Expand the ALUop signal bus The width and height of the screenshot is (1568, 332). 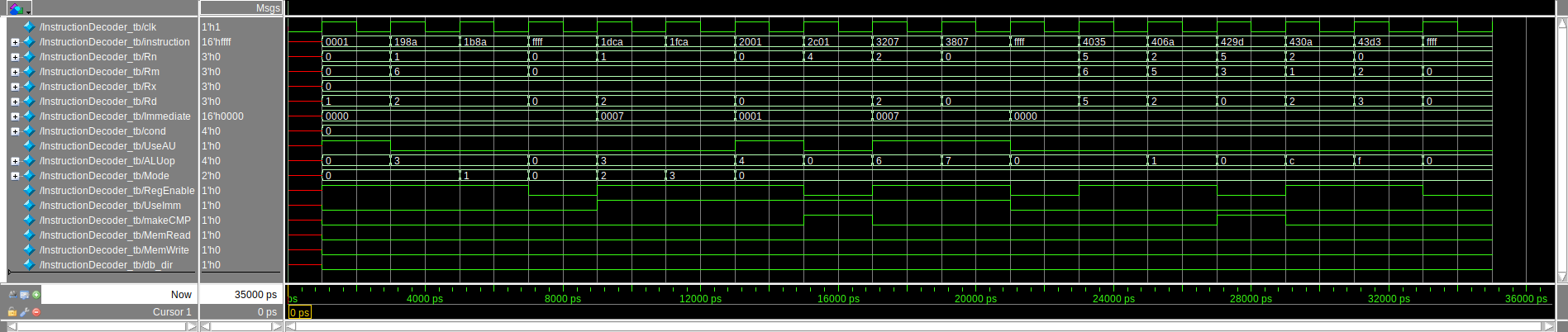pos(15,161)
